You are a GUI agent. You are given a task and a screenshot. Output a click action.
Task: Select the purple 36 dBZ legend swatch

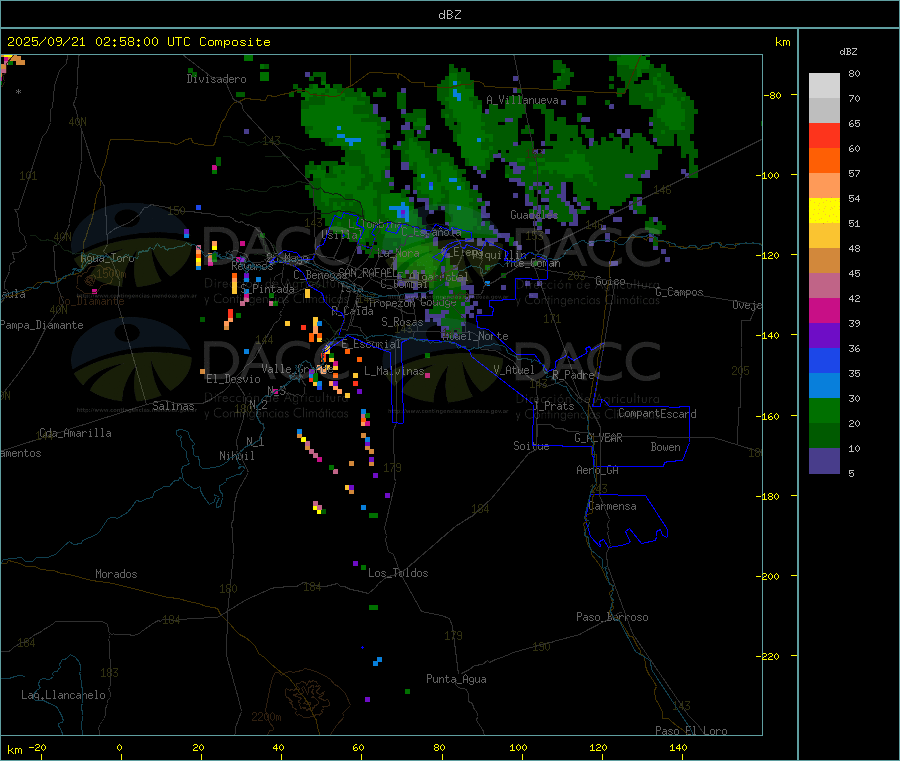point(824,336)
